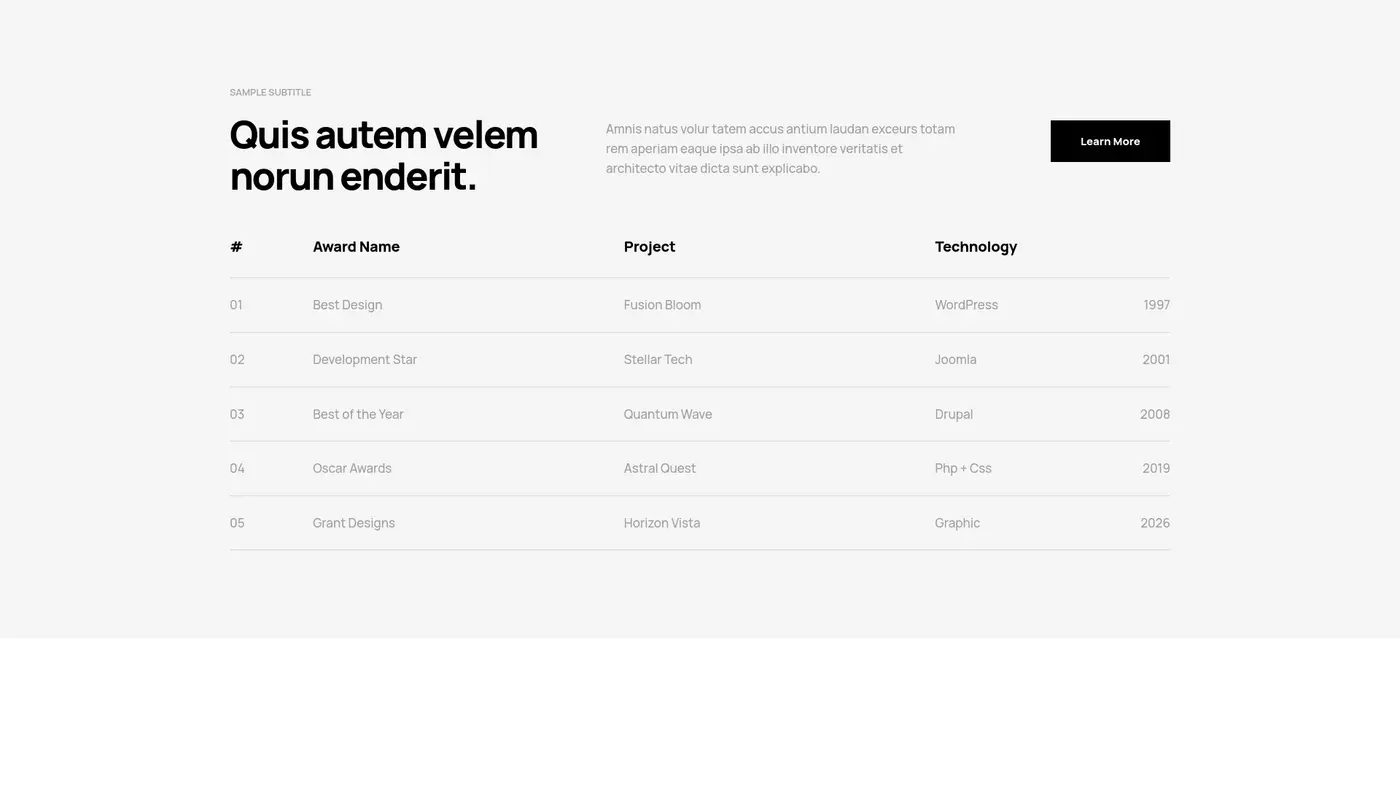This screenshot has width=1400, height=788.
Task: Click the Quantum Wave project
Action: (x=667, y=414)
